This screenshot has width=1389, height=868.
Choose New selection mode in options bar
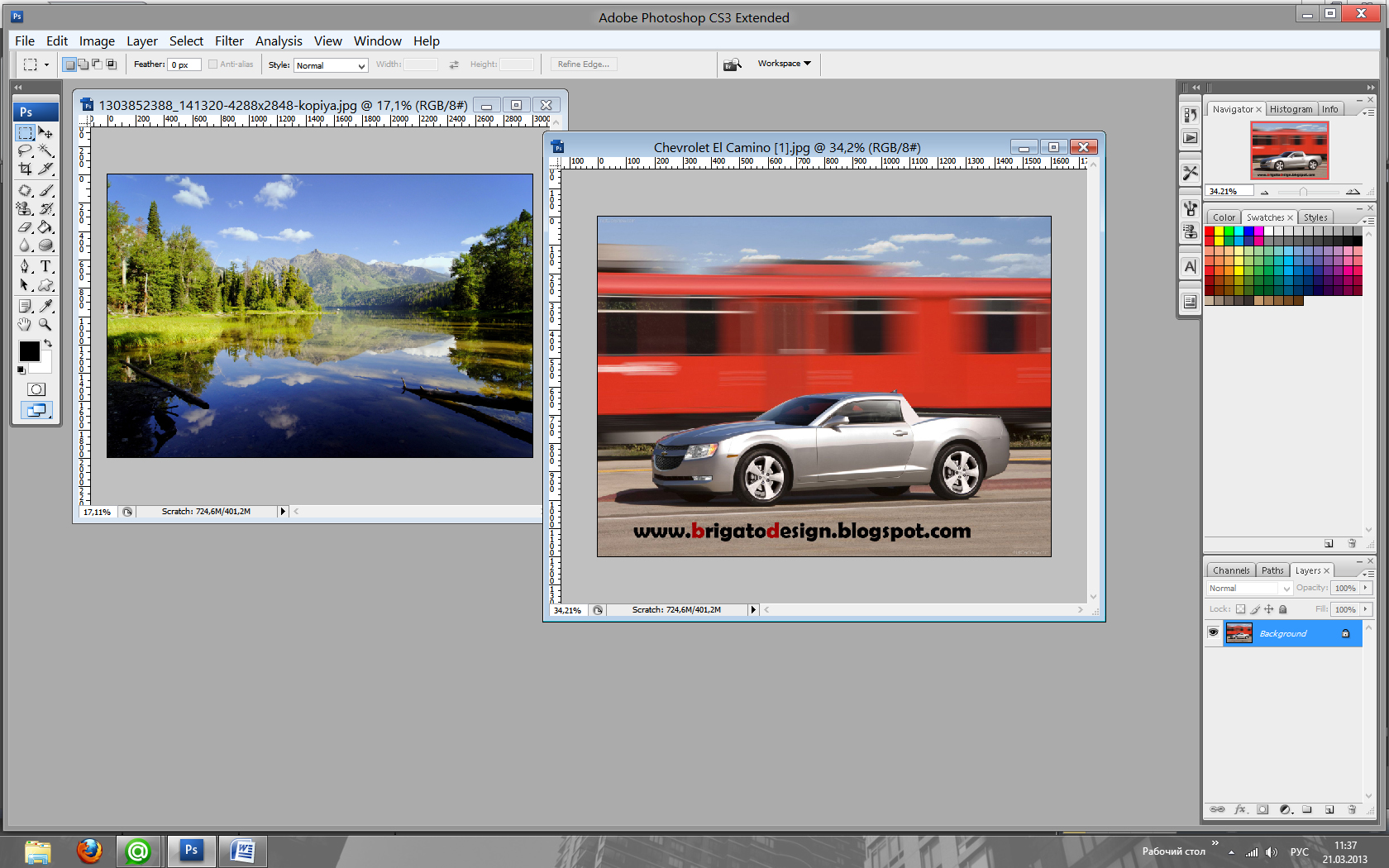69,64
